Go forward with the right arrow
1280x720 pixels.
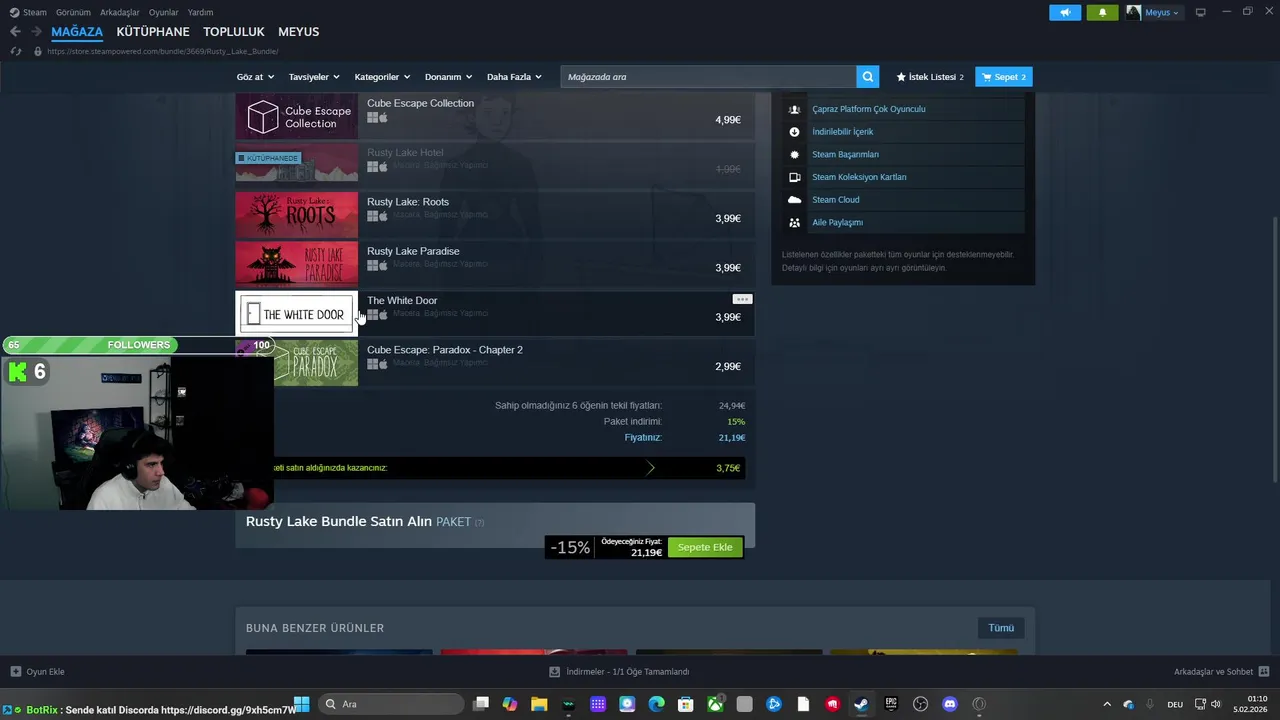pyautogui.click(x=36, y=32)
